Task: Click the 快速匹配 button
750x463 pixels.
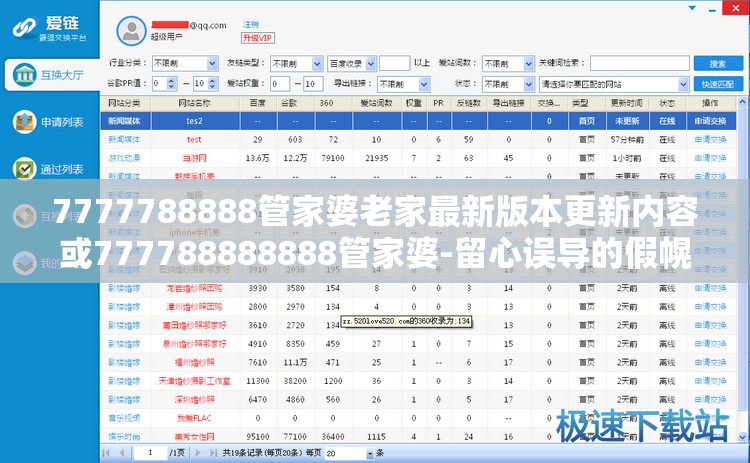Action: (x=718, y=84)
